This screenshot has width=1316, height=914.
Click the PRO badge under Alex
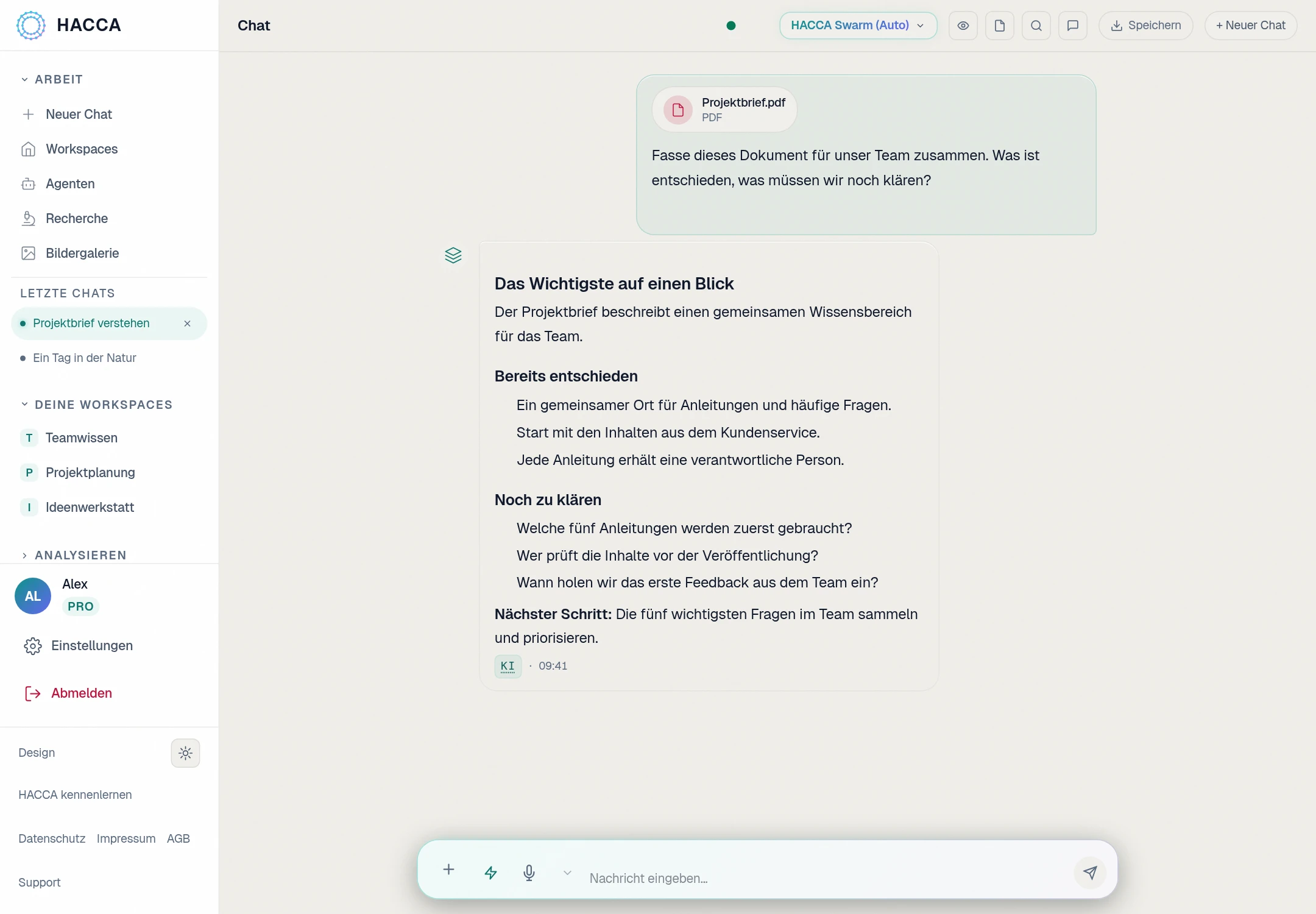80,606
